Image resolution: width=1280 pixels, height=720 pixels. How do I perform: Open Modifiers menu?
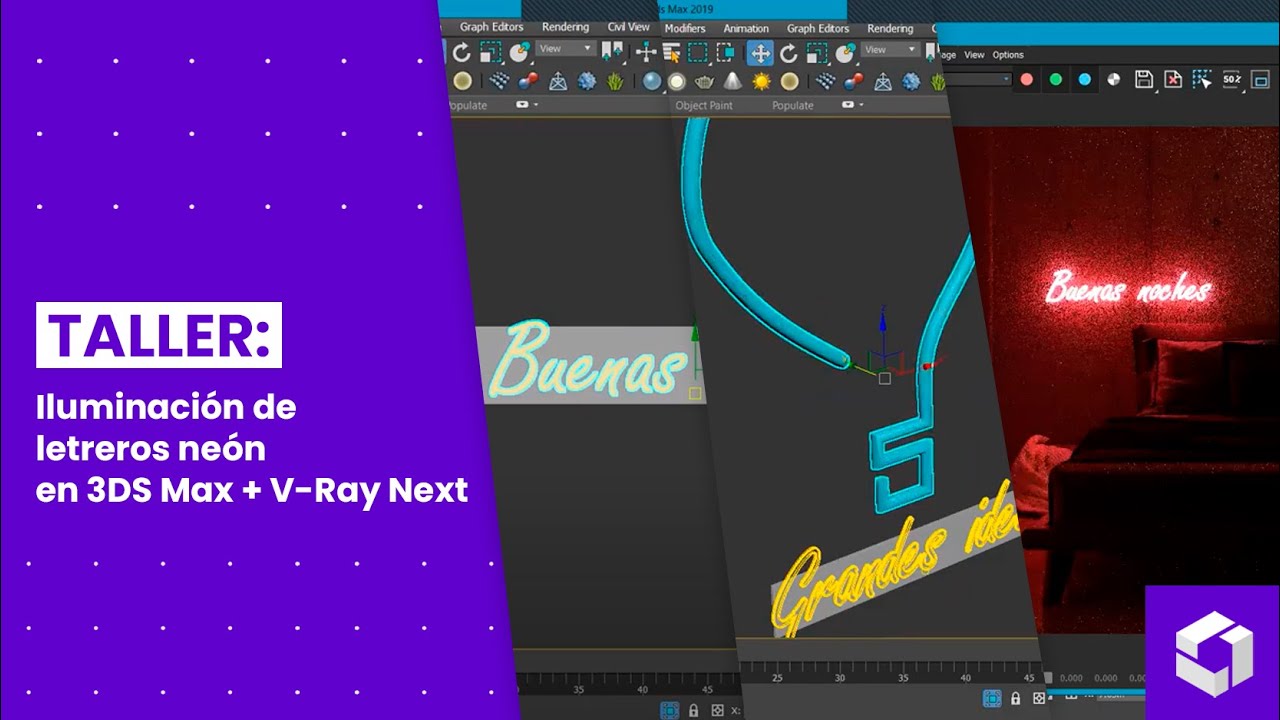click(685, 28)
